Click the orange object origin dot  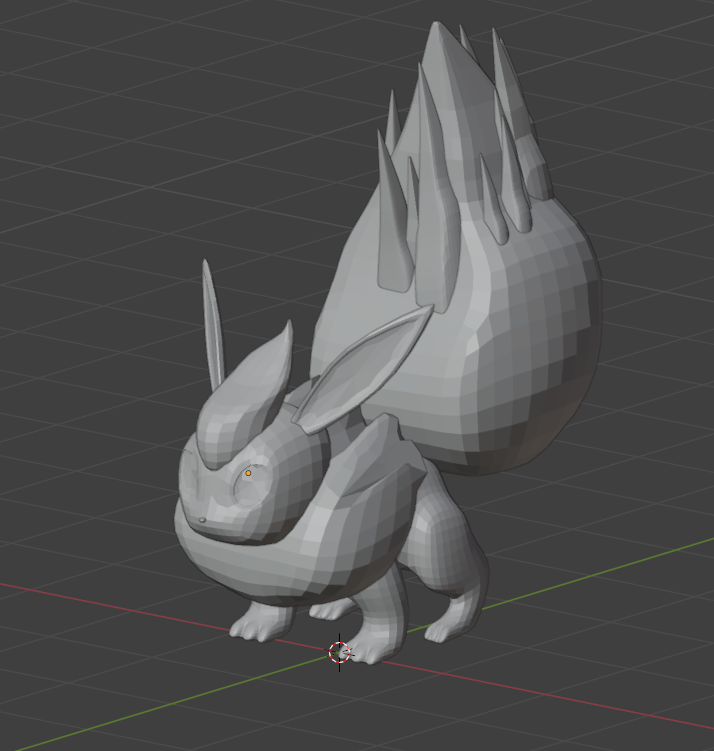coord(248,473)
